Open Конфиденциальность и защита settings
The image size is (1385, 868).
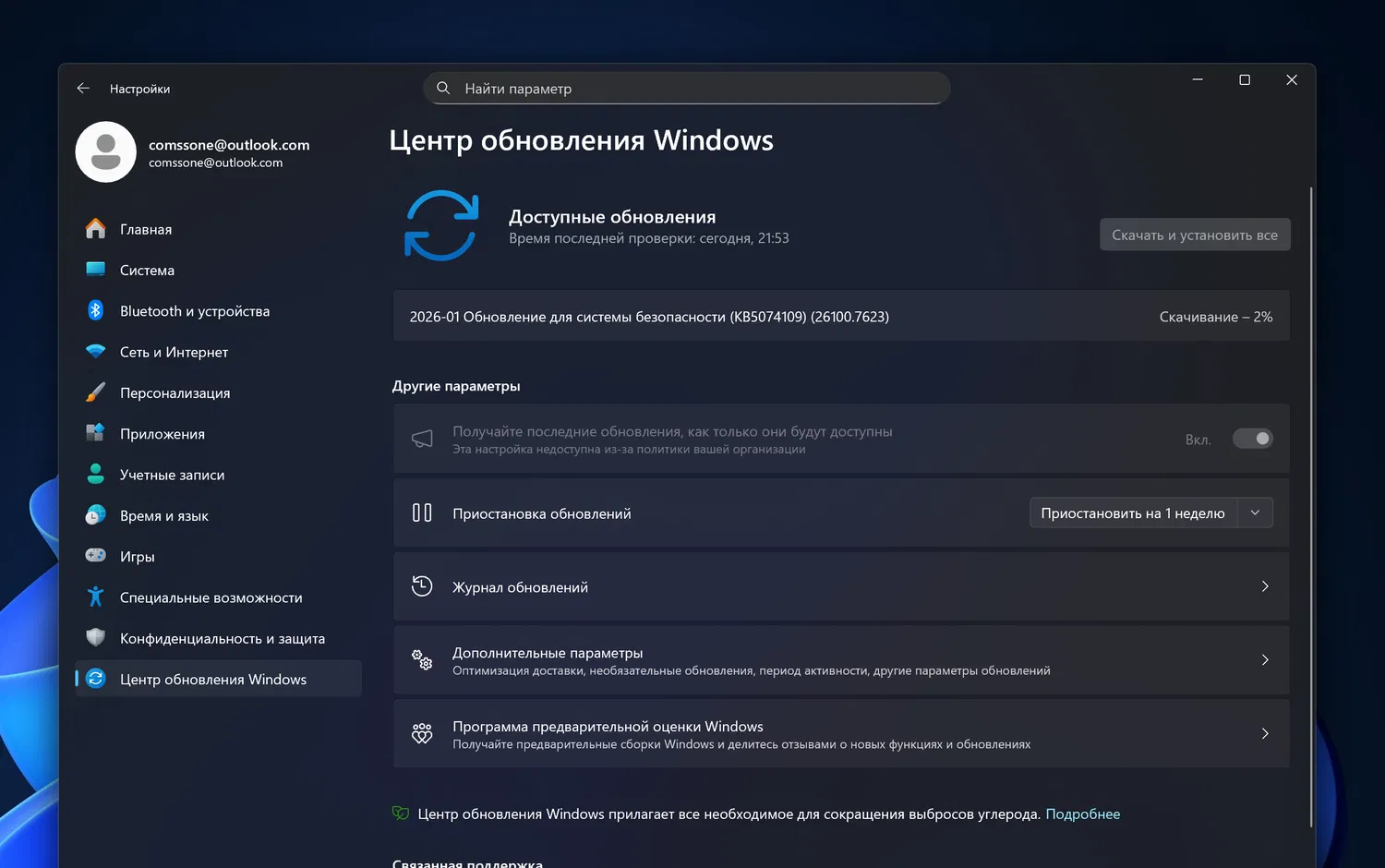[218, 638]
